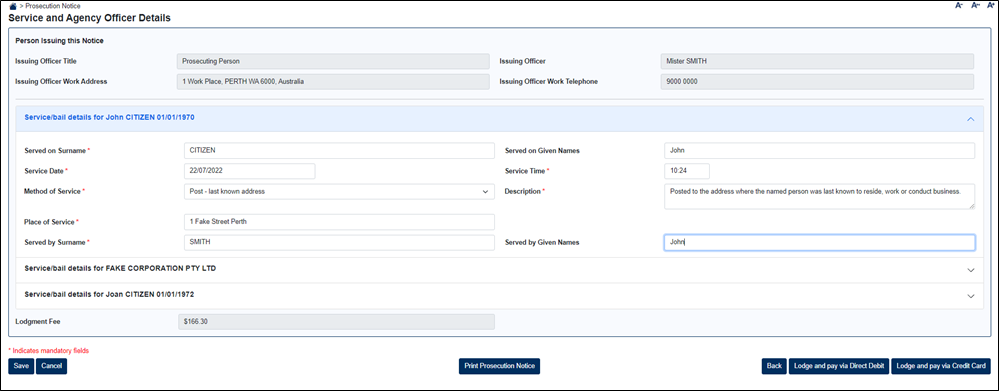Click Served by Given Names field
Image resolution: width=999 pixels, height=391 pixels.
tap(819, 243)
